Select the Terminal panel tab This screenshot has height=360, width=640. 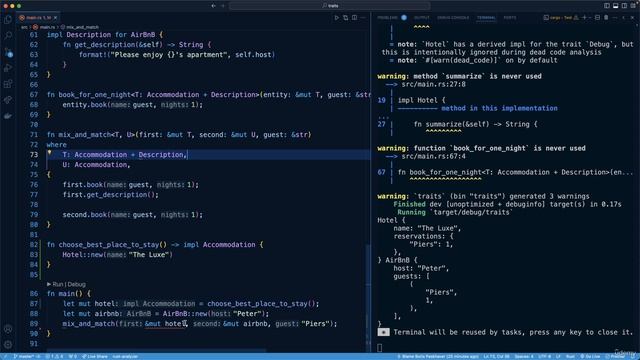pyautogui.click(x=486, y=18)
